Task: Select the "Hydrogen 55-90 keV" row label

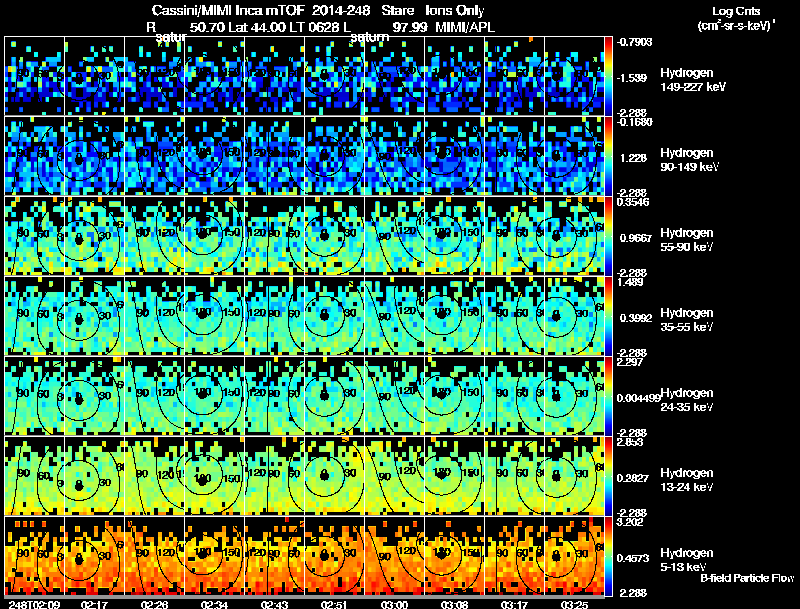Action: (687, 240)
